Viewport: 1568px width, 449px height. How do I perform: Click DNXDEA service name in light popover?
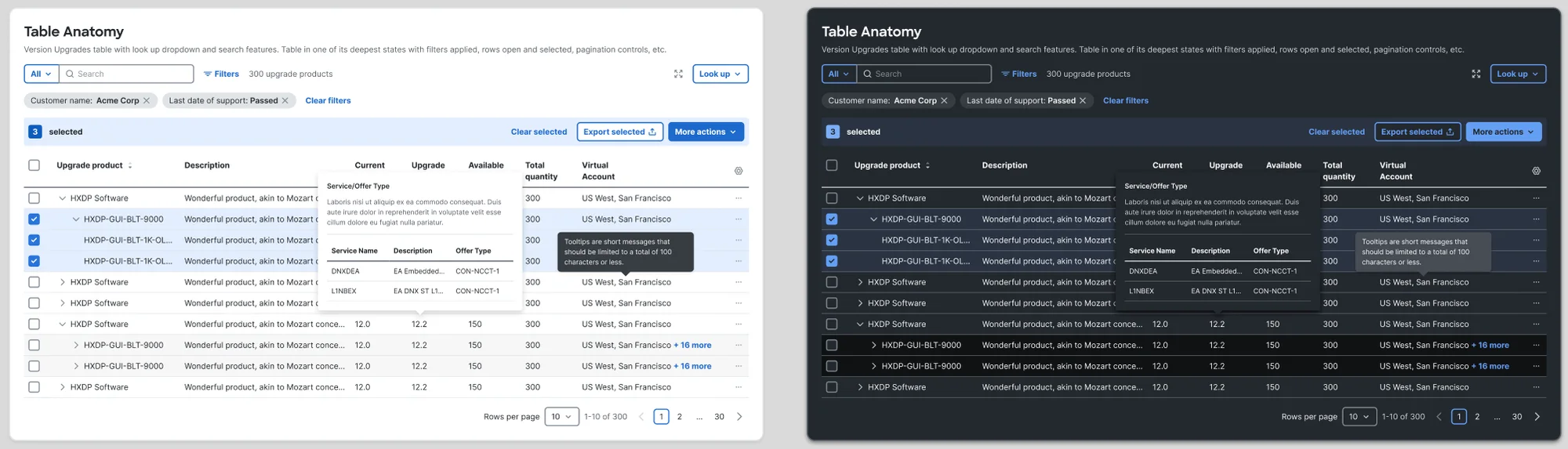[345, 271]
